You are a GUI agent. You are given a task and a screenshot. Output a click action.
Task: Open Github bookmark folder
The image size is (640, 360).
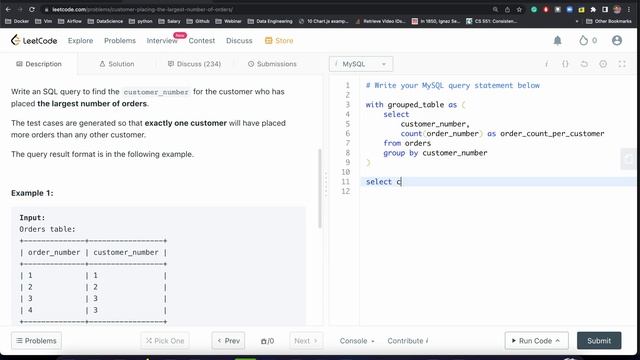[198, 21]
